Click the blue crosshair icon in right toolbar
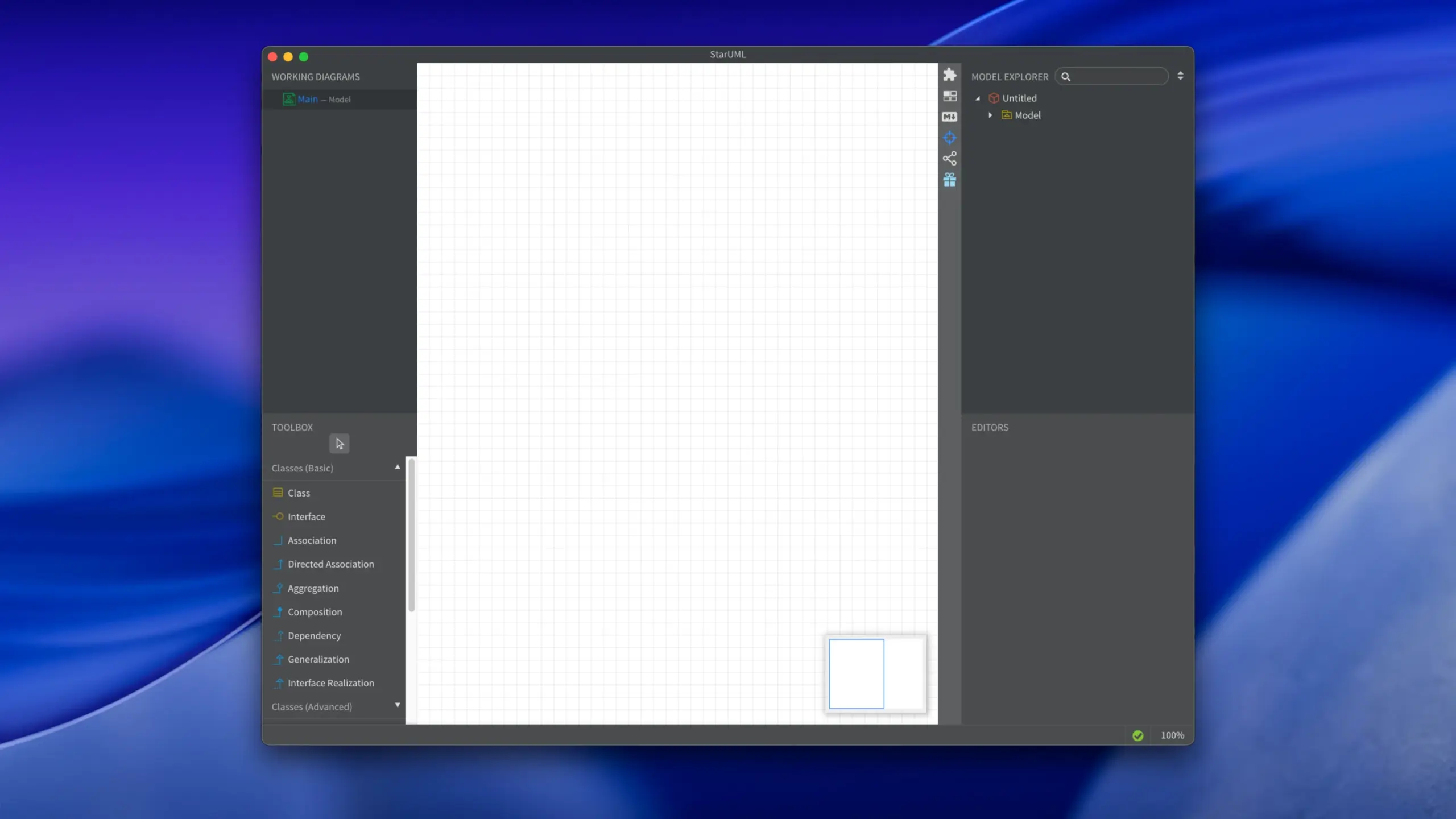 pyautogui.click(x=949, y=138)
